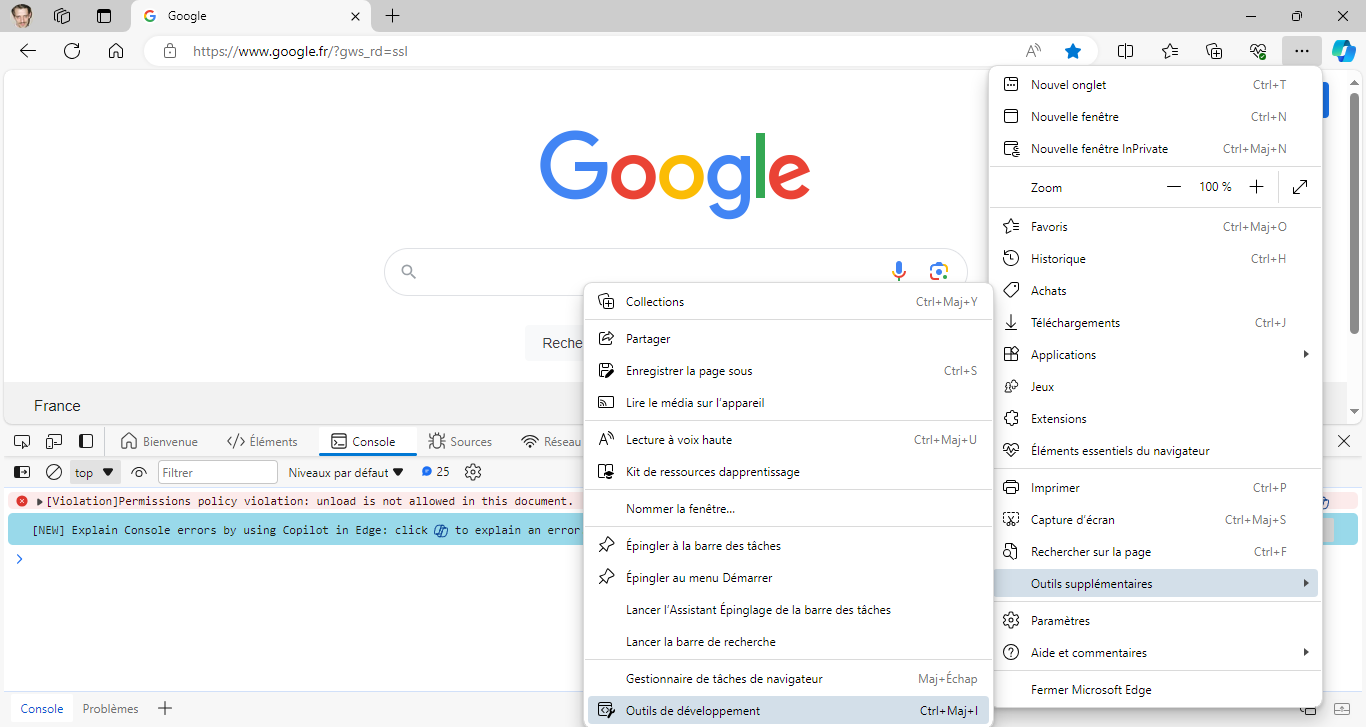Decrease zoom with minus button
The image size is (1366, 727).
pos(1174,187)
